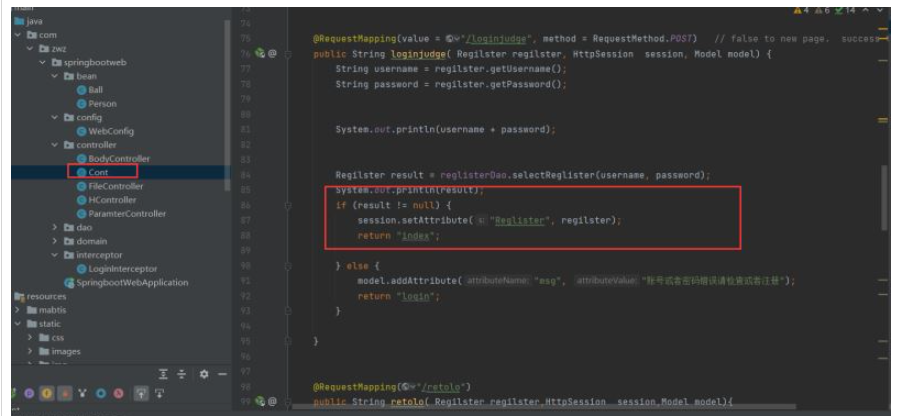Image resolution: width=902 pixels, height=416 pixels.
Task: Click the retolo method name
Action: [x=406, y=401]
